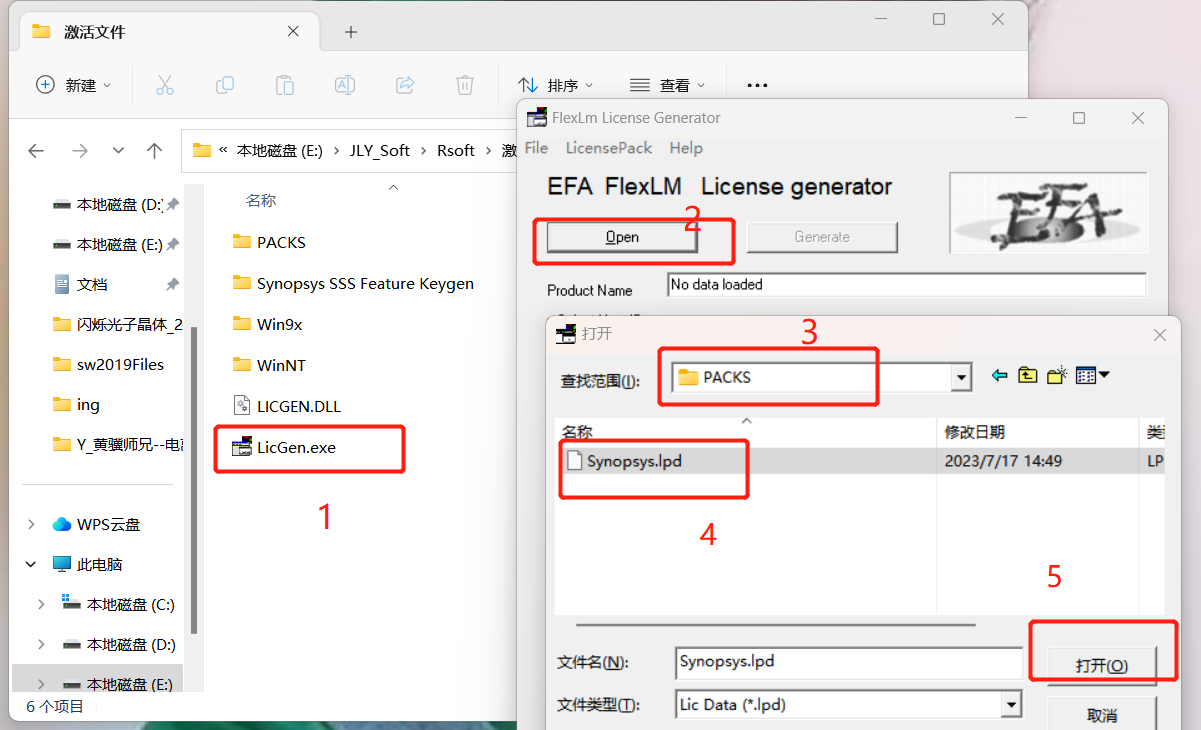1201x730 pixels.
Task: Click the Open button in License generator
Action: pyautogui.click(x=622, y=237)
